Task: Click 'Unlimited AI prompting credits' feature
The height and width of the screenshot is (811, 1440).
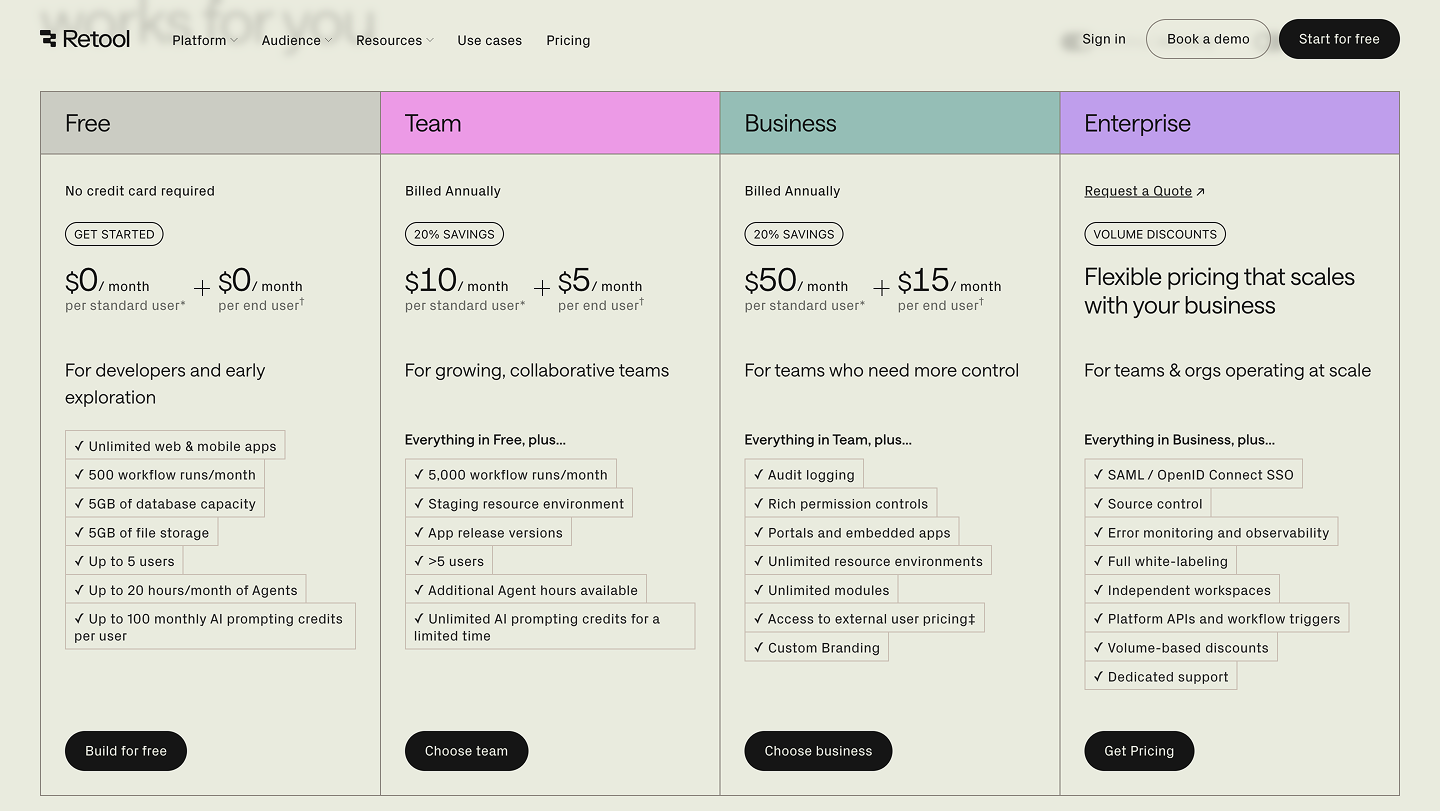Action: coord(550,627)
